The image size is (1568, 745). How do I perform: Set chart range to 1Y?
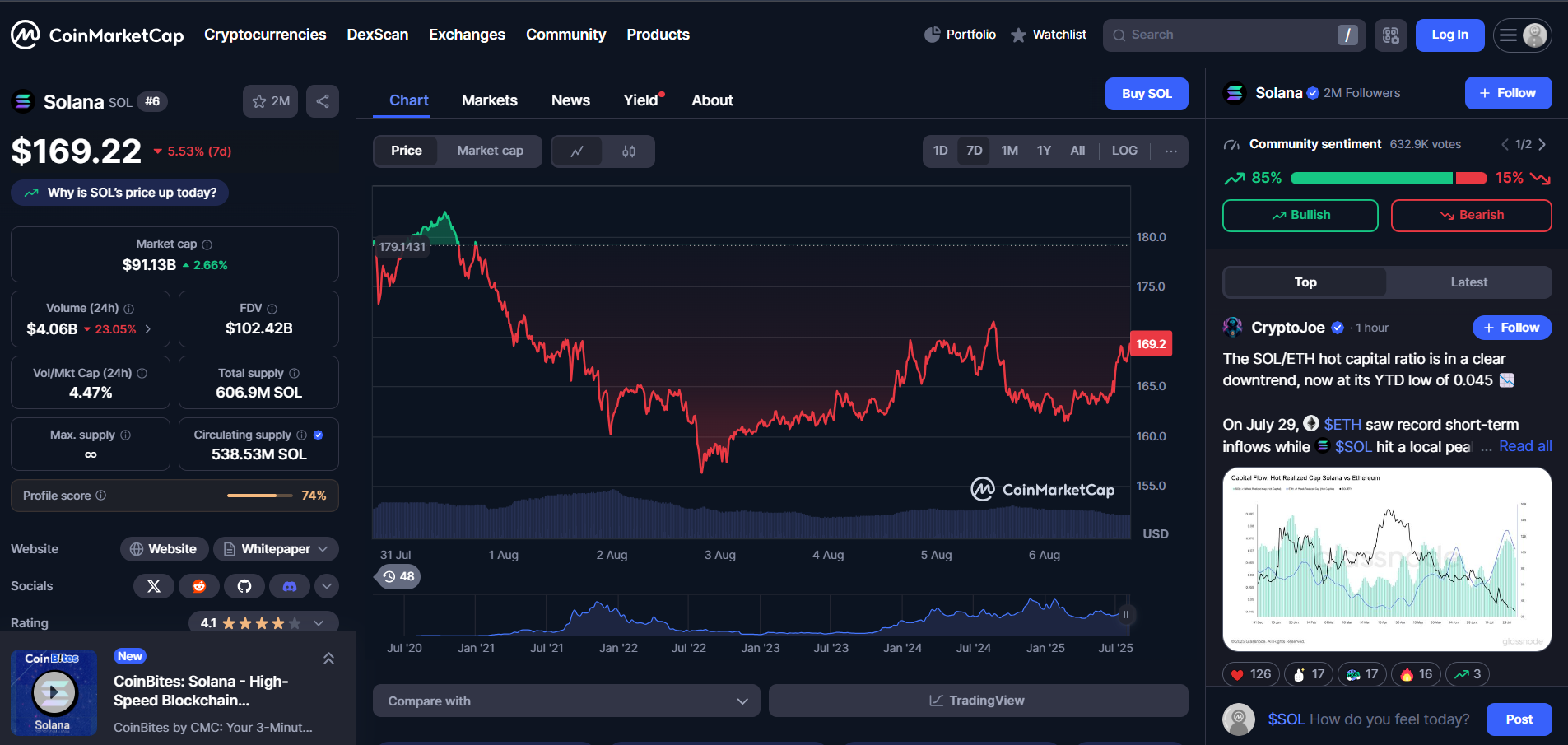click(x=1044, y=151)
